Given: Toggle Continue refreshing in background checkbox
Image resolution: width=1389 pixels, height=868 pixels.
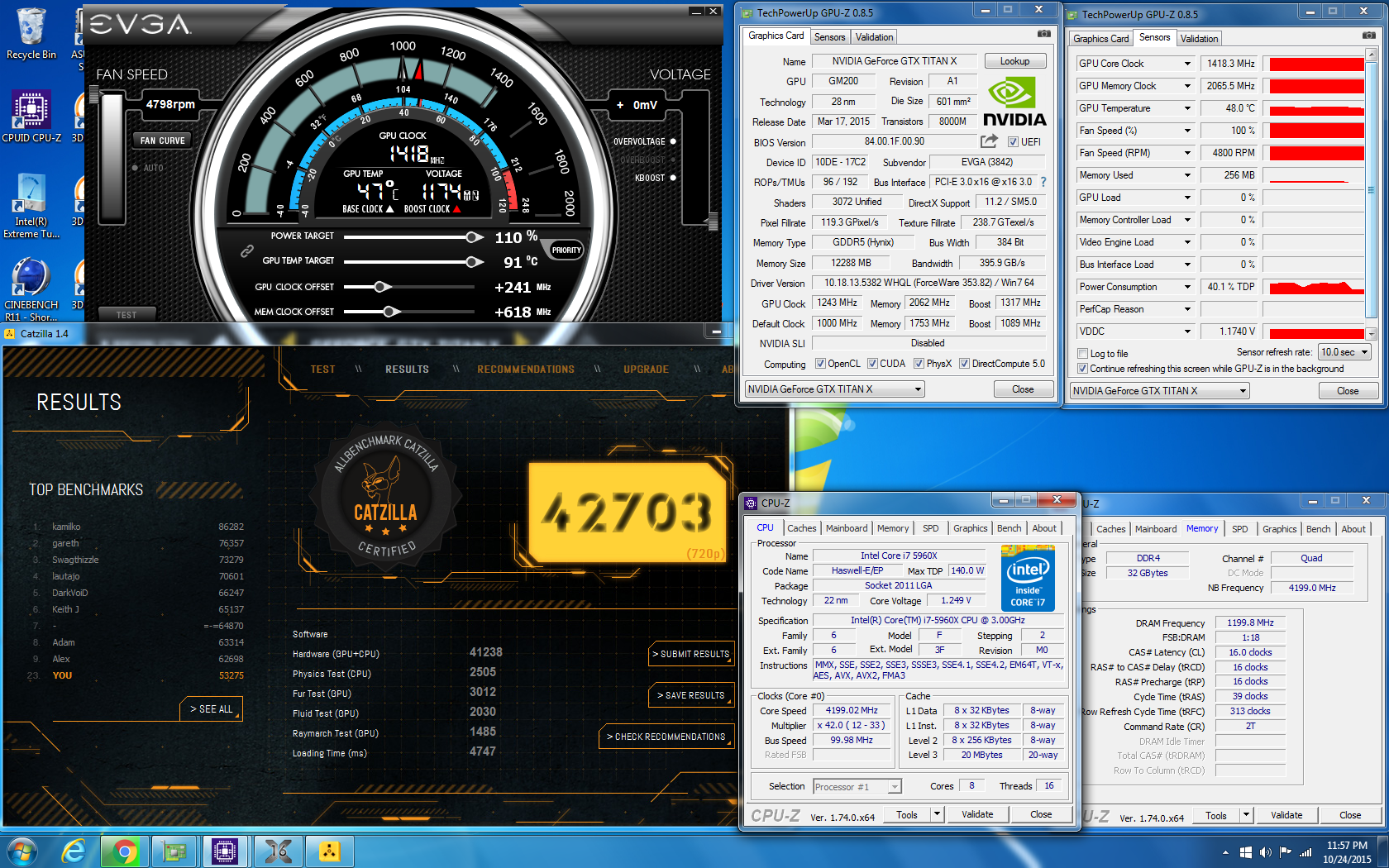Looking at the screenshot, I should (x=1082, y=369).
